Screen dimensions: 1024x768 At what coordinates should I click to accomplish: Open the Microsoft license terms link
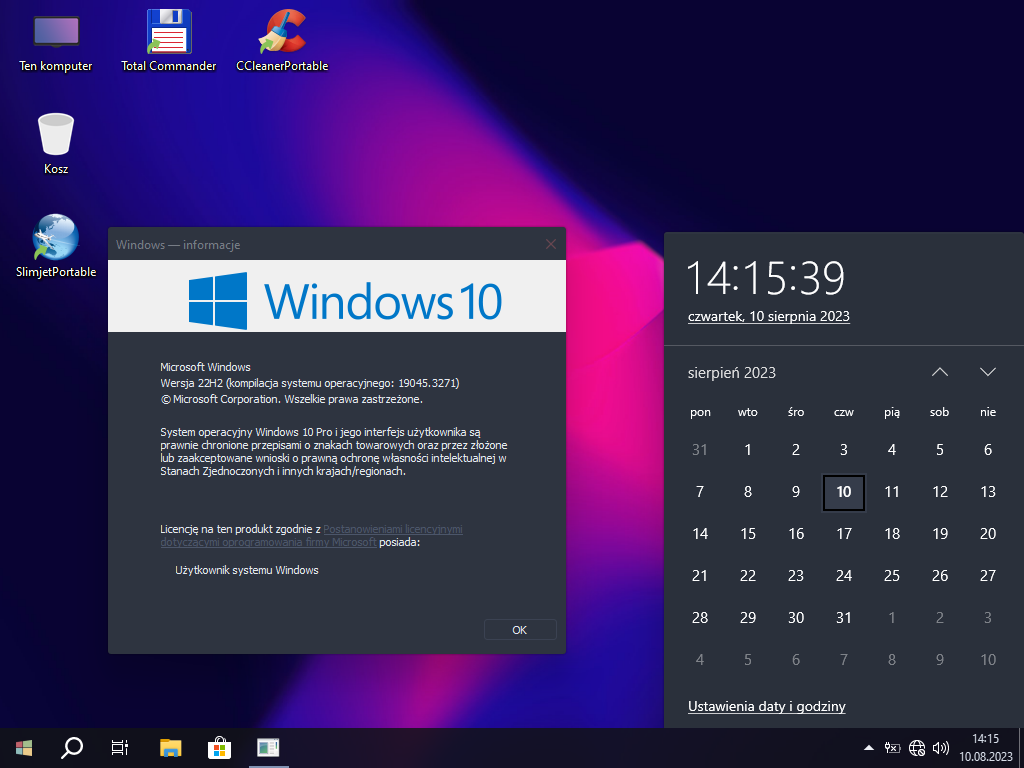click(392, 529)
